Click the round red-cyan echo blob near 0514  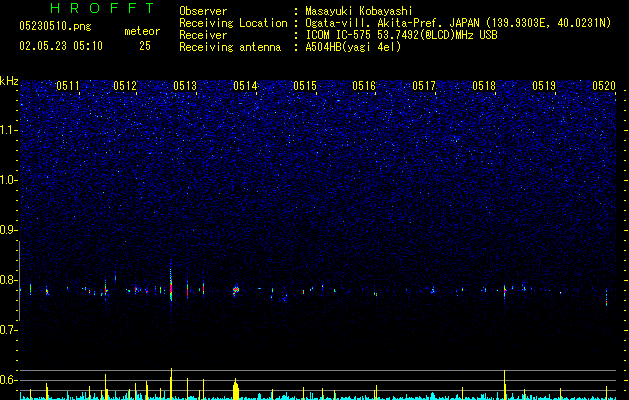[236, 290]
